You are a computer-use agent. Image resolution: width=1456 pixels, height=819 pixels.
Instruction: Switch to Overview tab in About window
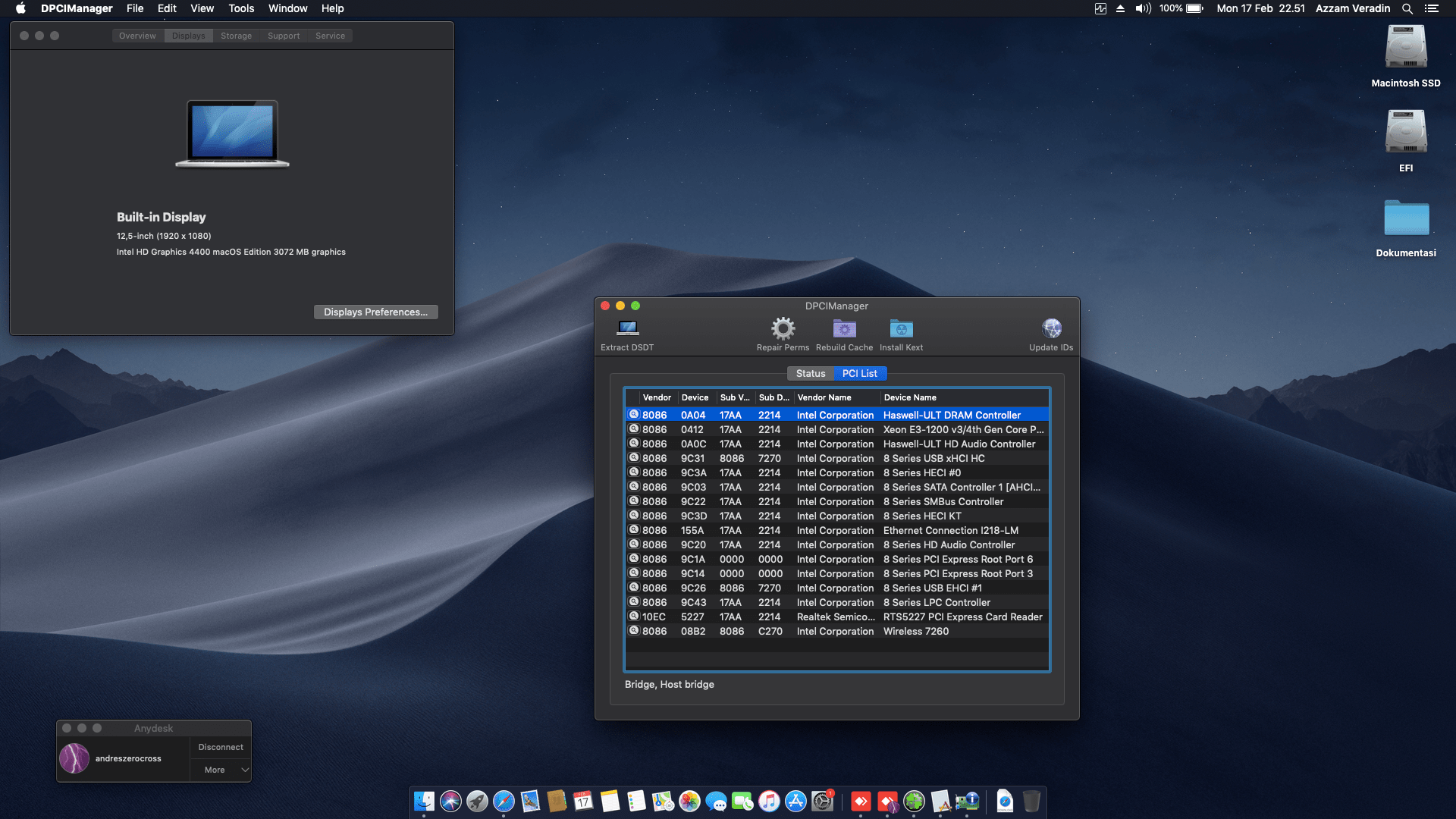[137, 36]
